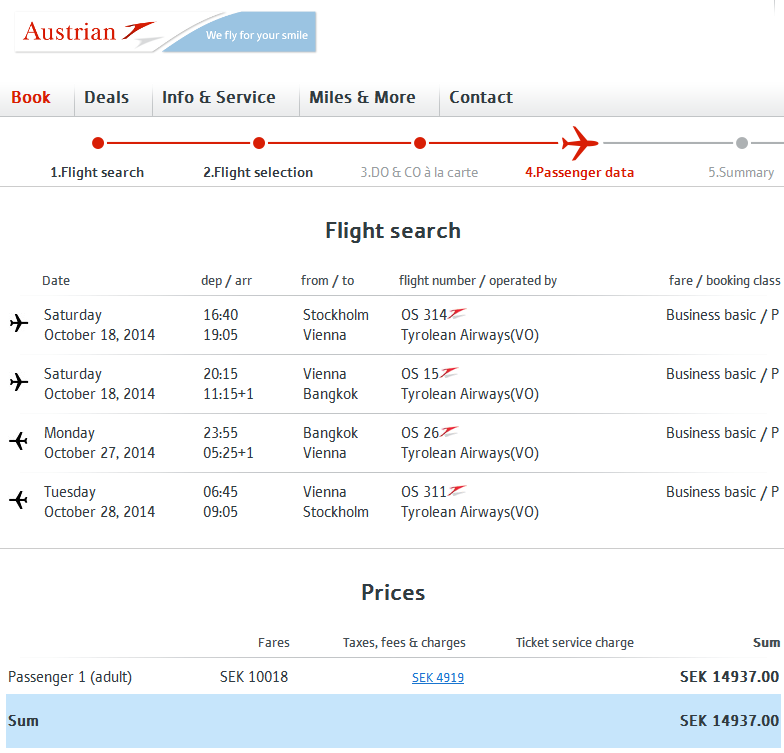Click outbound plane icon for Vienna–Bangkok flight
Image resolution: width=784 pixels, height=753 pixels.
click(19, 382)
